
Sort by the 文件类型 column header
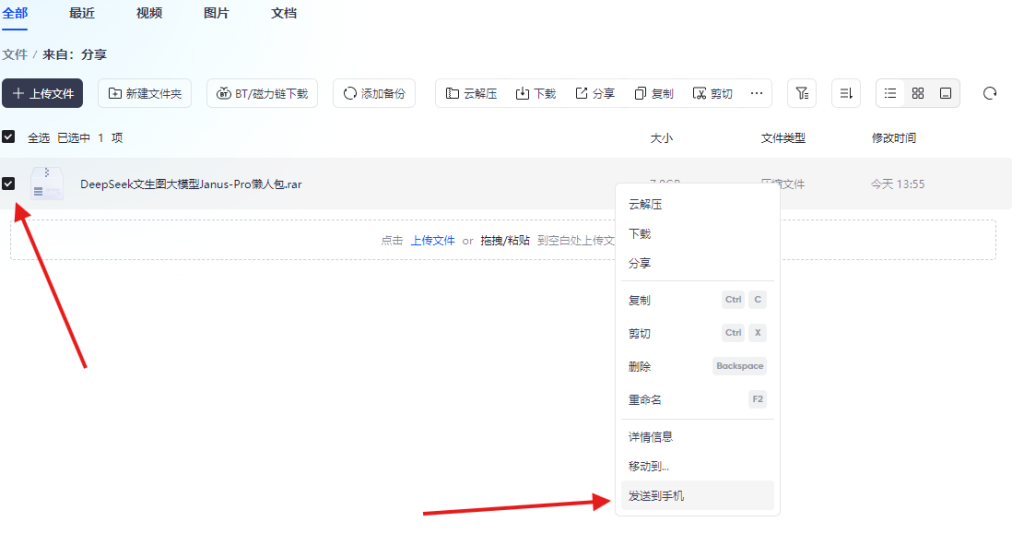(x=783, y=138)
